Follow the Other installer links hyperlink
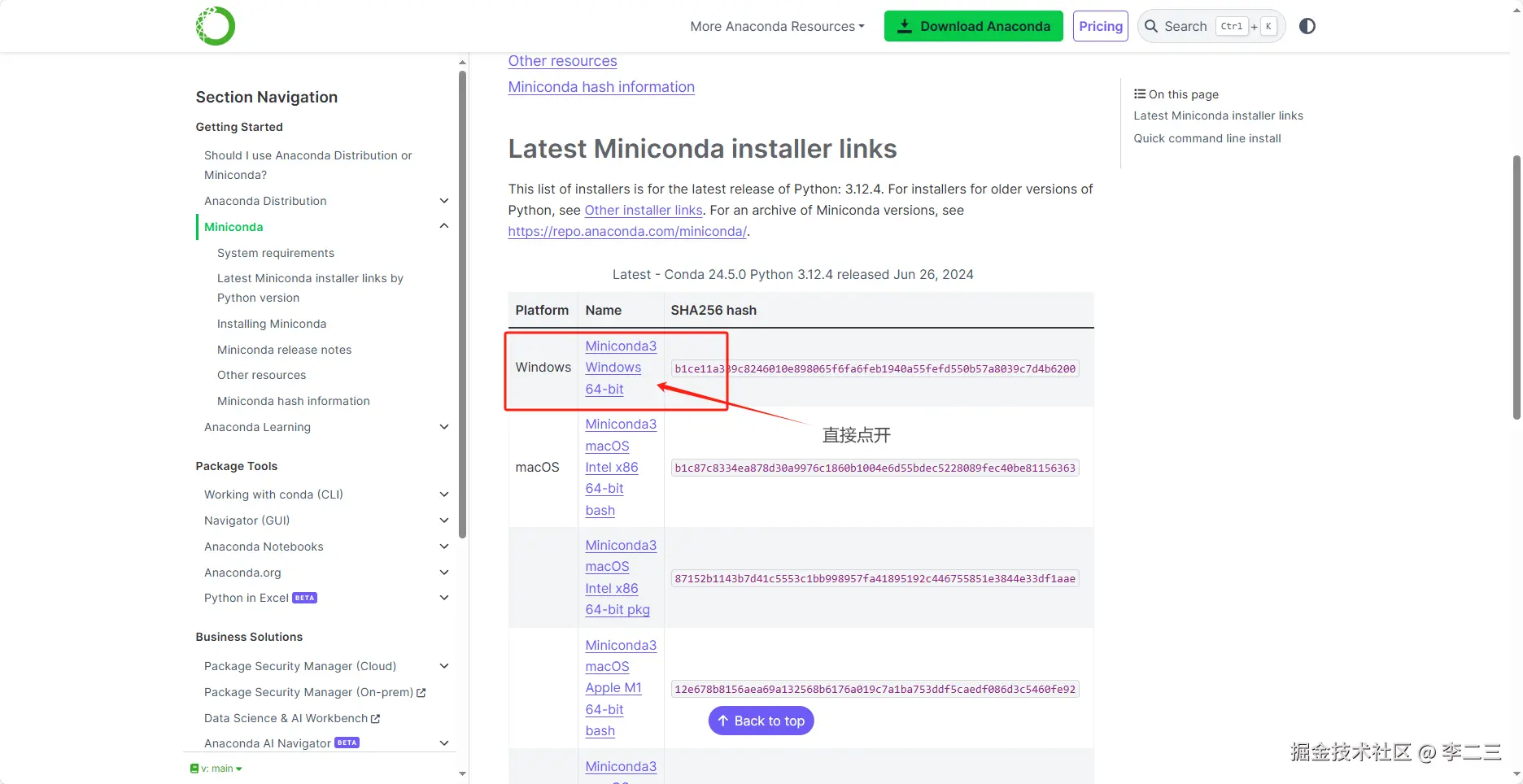This screenshot has height=784, width=1523. (x=644, y=210)
